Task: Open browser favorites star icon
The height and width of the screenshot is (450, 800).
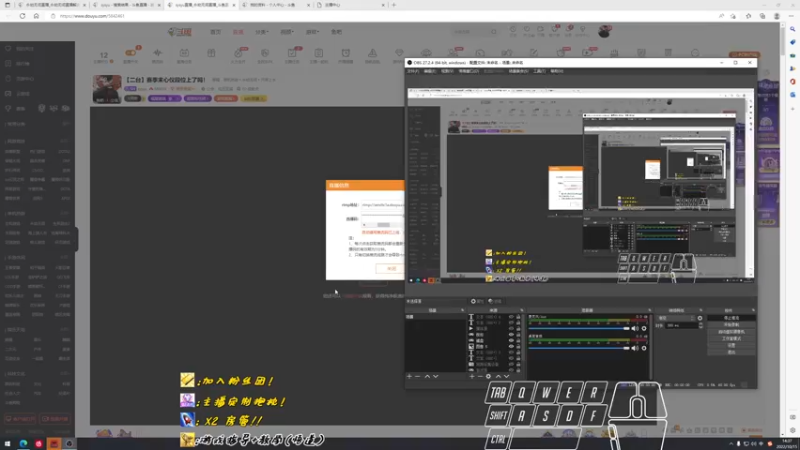Action: point(748,16)
